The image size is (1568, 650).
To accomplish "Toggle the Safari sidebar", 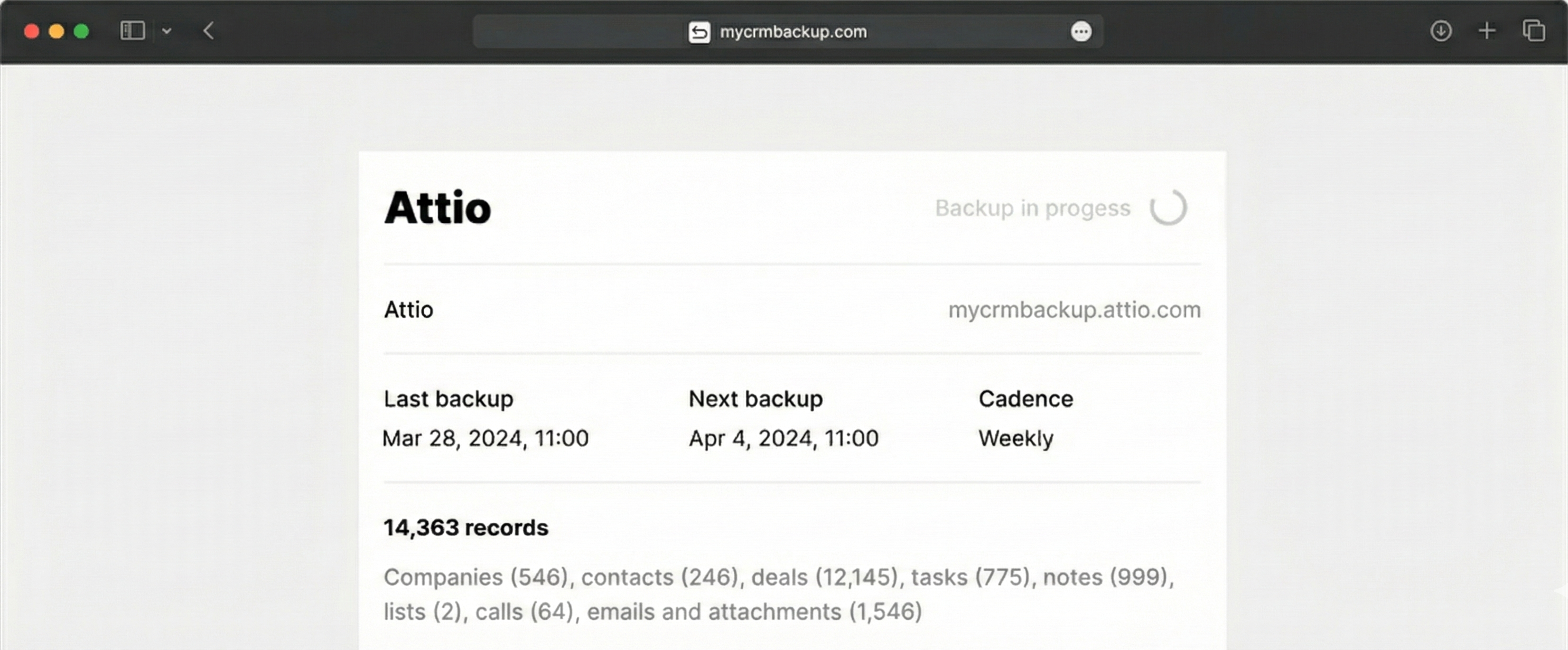I will tap(133, 31).
